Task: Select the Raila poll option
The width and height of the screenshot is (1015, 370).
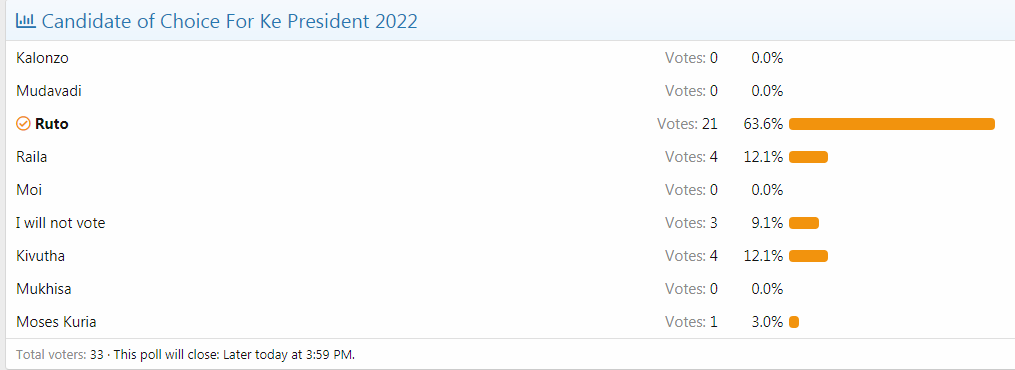Action: pyautogui.click(x=32, y=157)
